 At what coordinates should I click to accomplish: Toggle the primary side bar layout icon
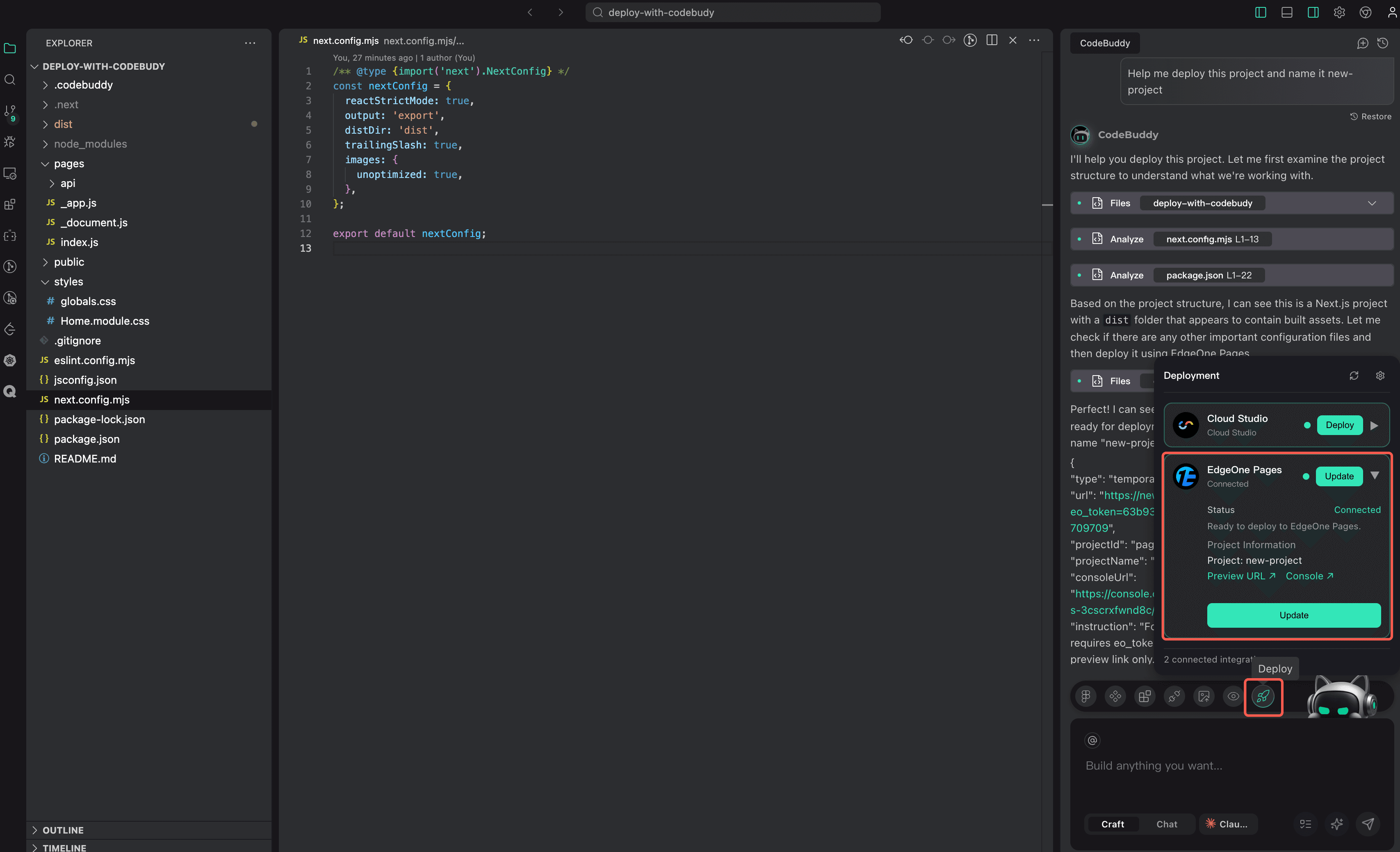pyautogui.click(x=1260, y=12)
